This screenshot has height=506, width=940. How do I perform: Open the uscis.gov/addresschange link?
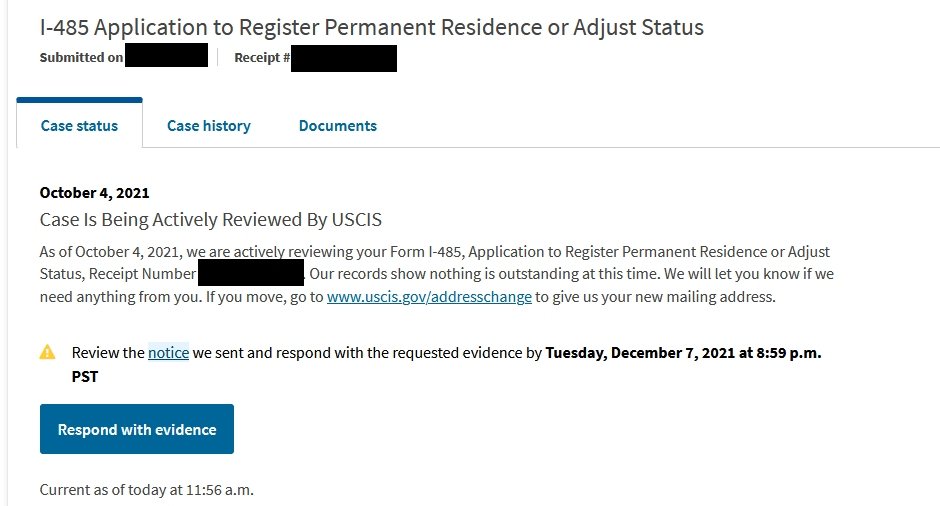coord(429,297)
